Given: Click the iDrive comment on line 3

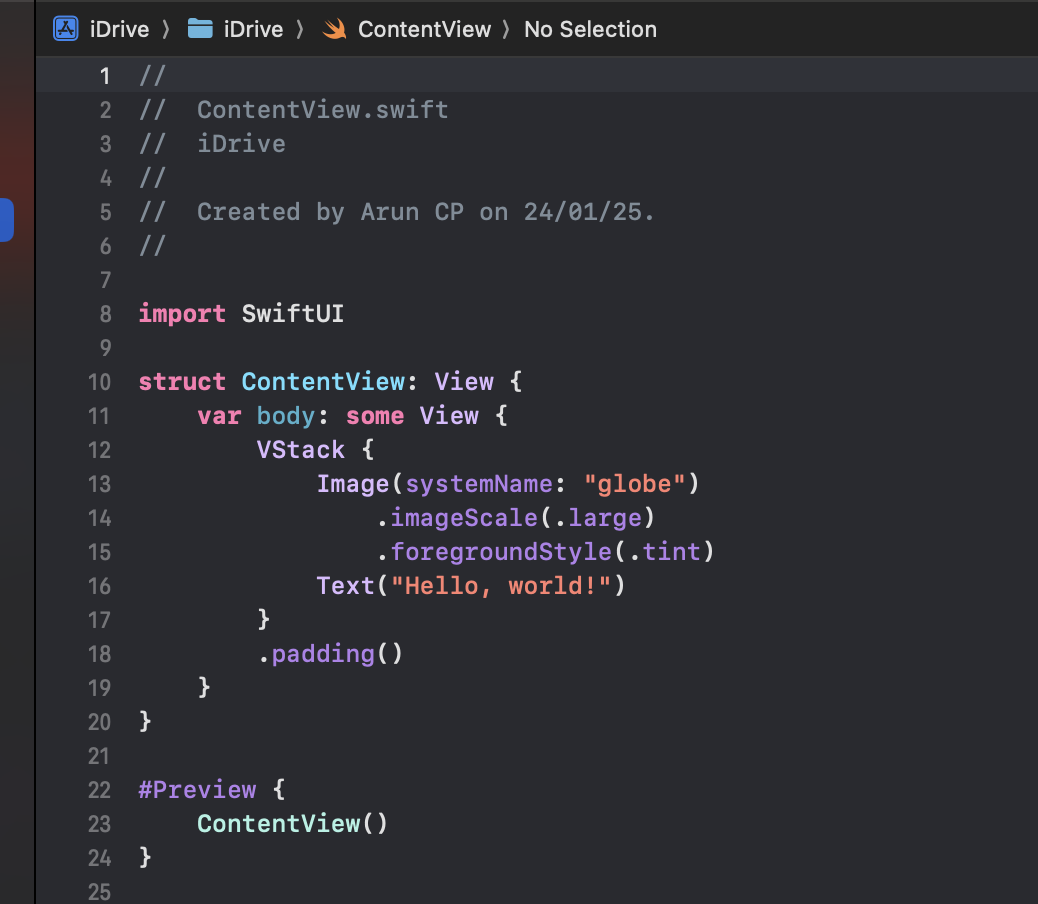Looking at the screenshot, I should (x=241, y=144).
